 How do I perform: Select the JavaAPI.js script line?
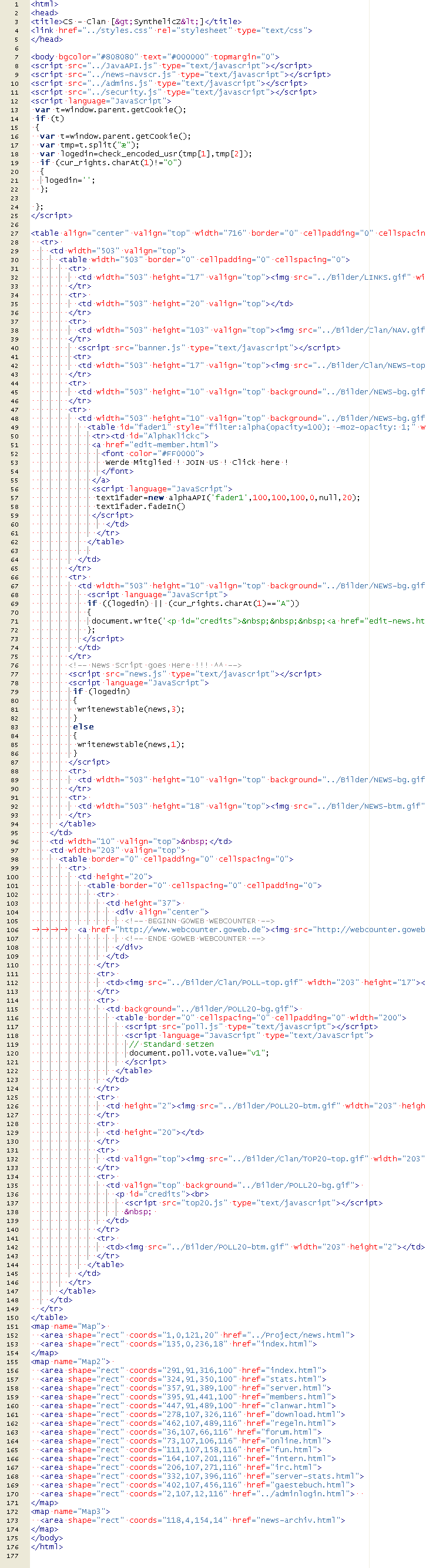pos(171,66)
